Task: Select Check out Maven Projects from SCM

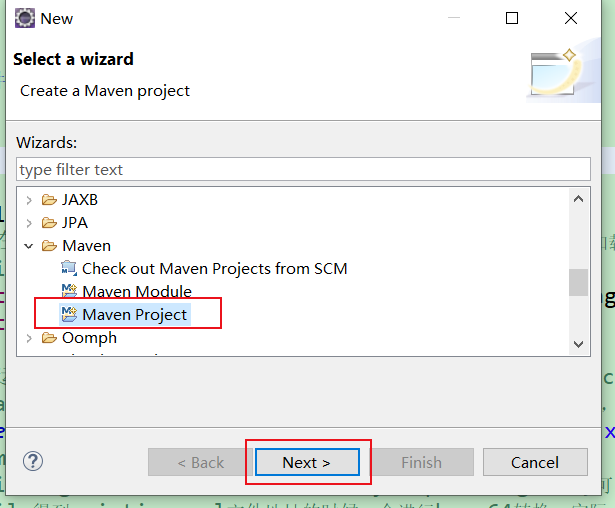Action: click(214, 269)
